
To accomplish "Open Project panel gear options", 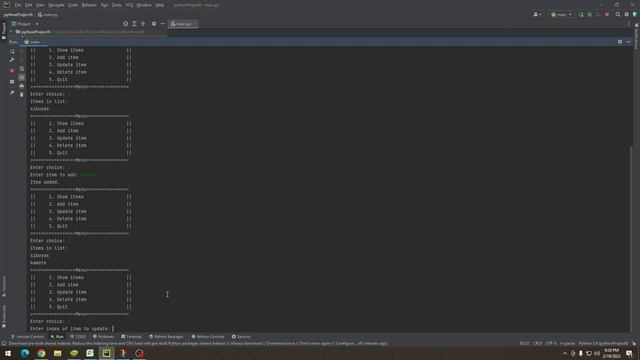I will (154, 24).
